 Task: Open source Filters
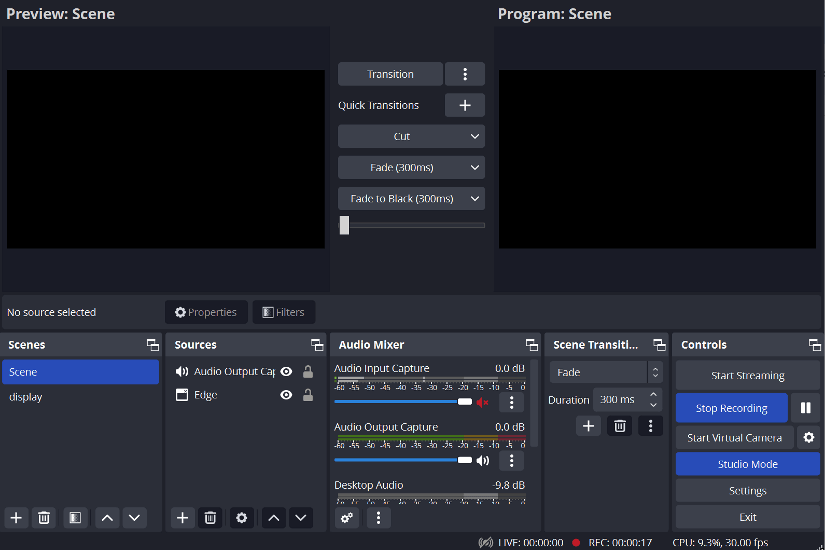pyautogui.click(x=284, y=312)
